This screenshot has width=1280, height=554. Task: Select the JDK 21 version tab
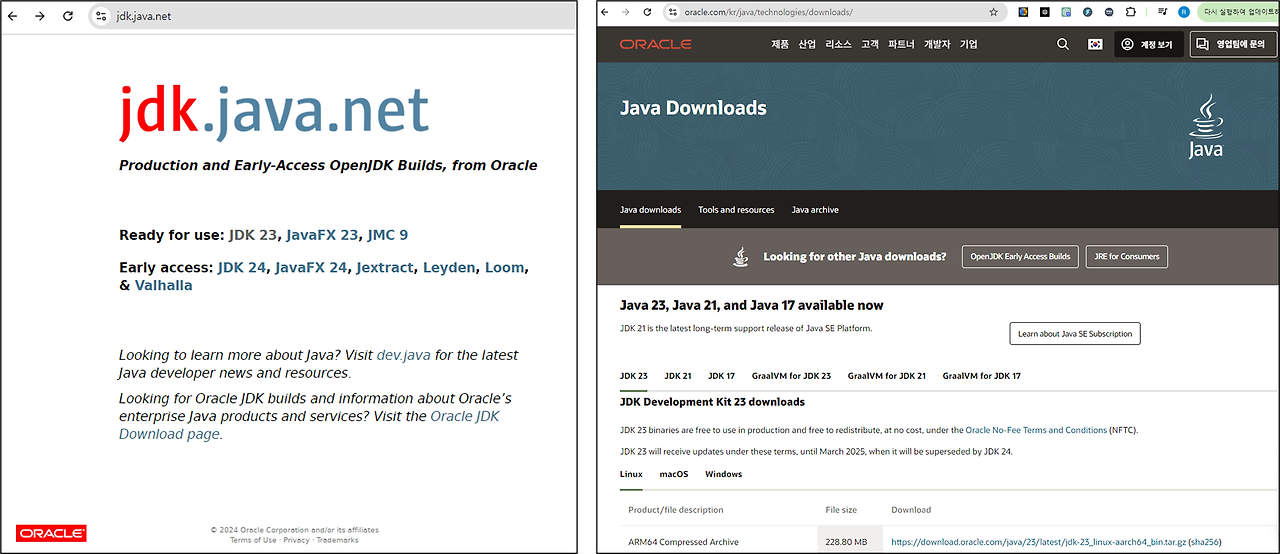(x=678, y=376)
